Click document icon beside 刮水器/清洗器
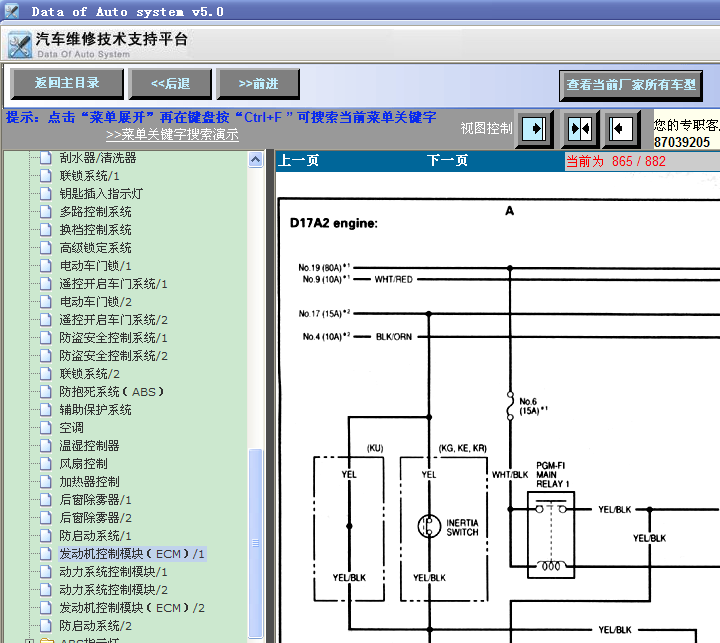 pyautogui.click(x=45, y=158)
